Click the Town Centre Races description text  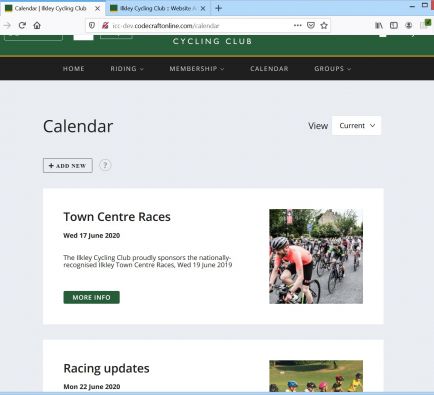pos(148,261)
